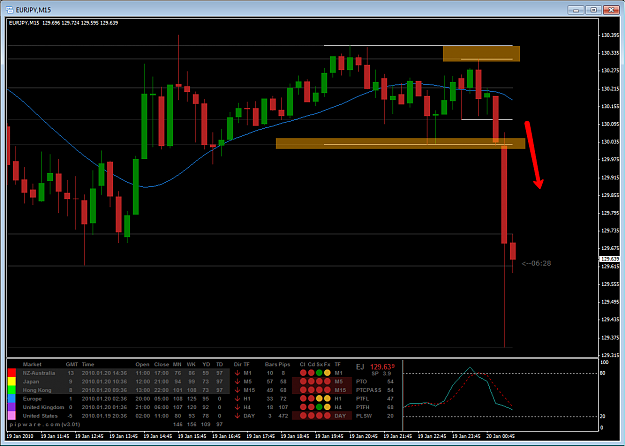Image resolution: width=625 pixels, height=446 pixels.
Task: Click the H1 down direction arrow
Action: point(238,399)
